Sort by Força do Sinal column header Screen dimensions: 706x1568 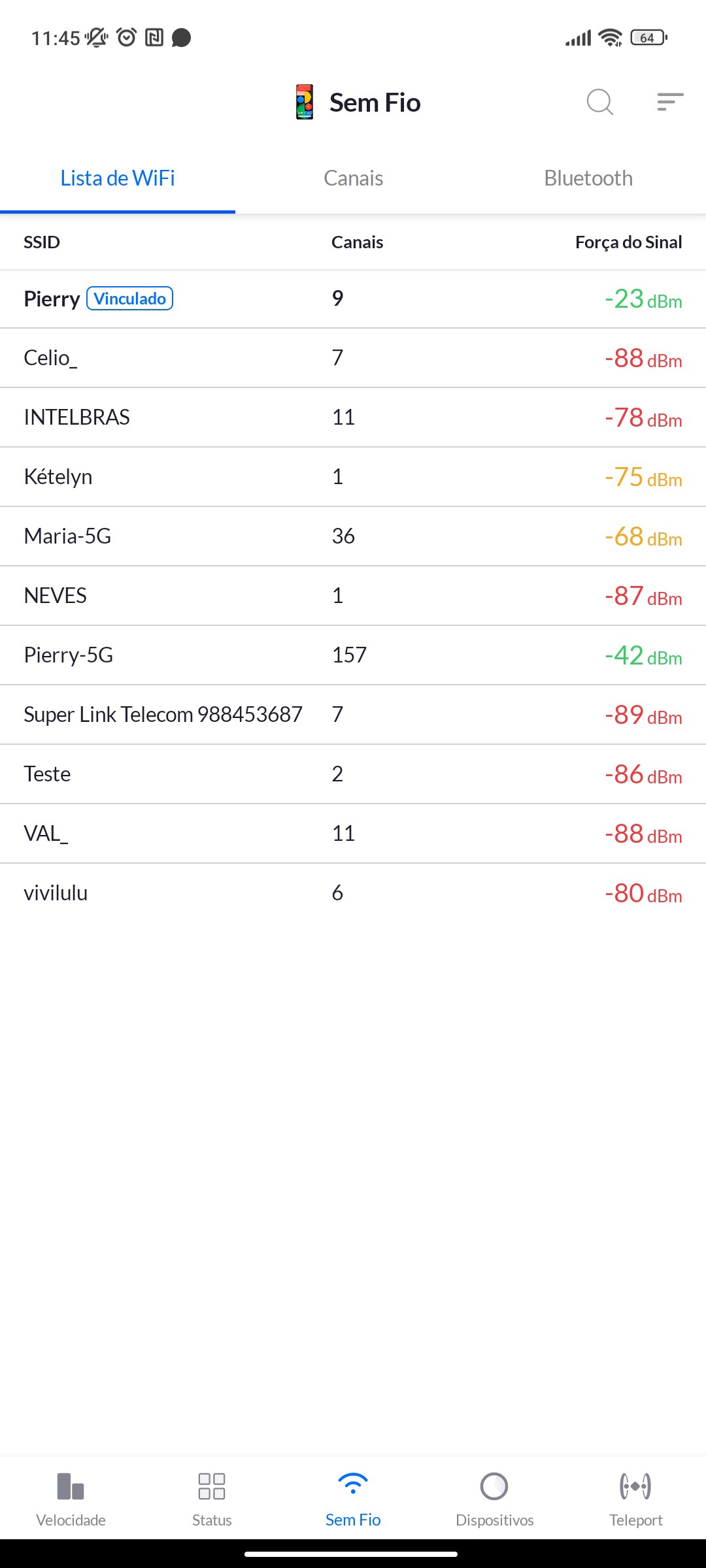[628, 242]
